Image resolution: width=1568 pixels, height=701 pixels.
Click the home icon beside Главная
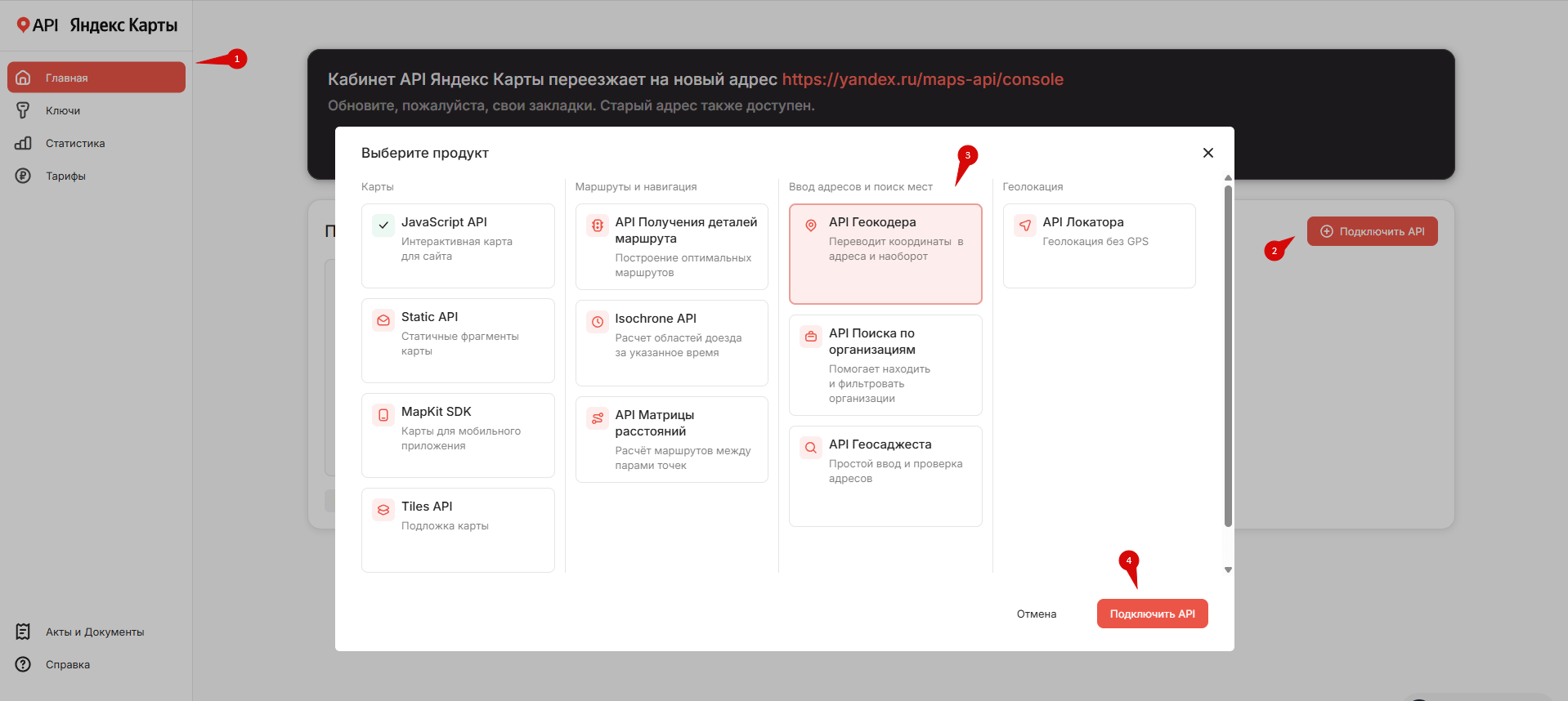(23, 78)
